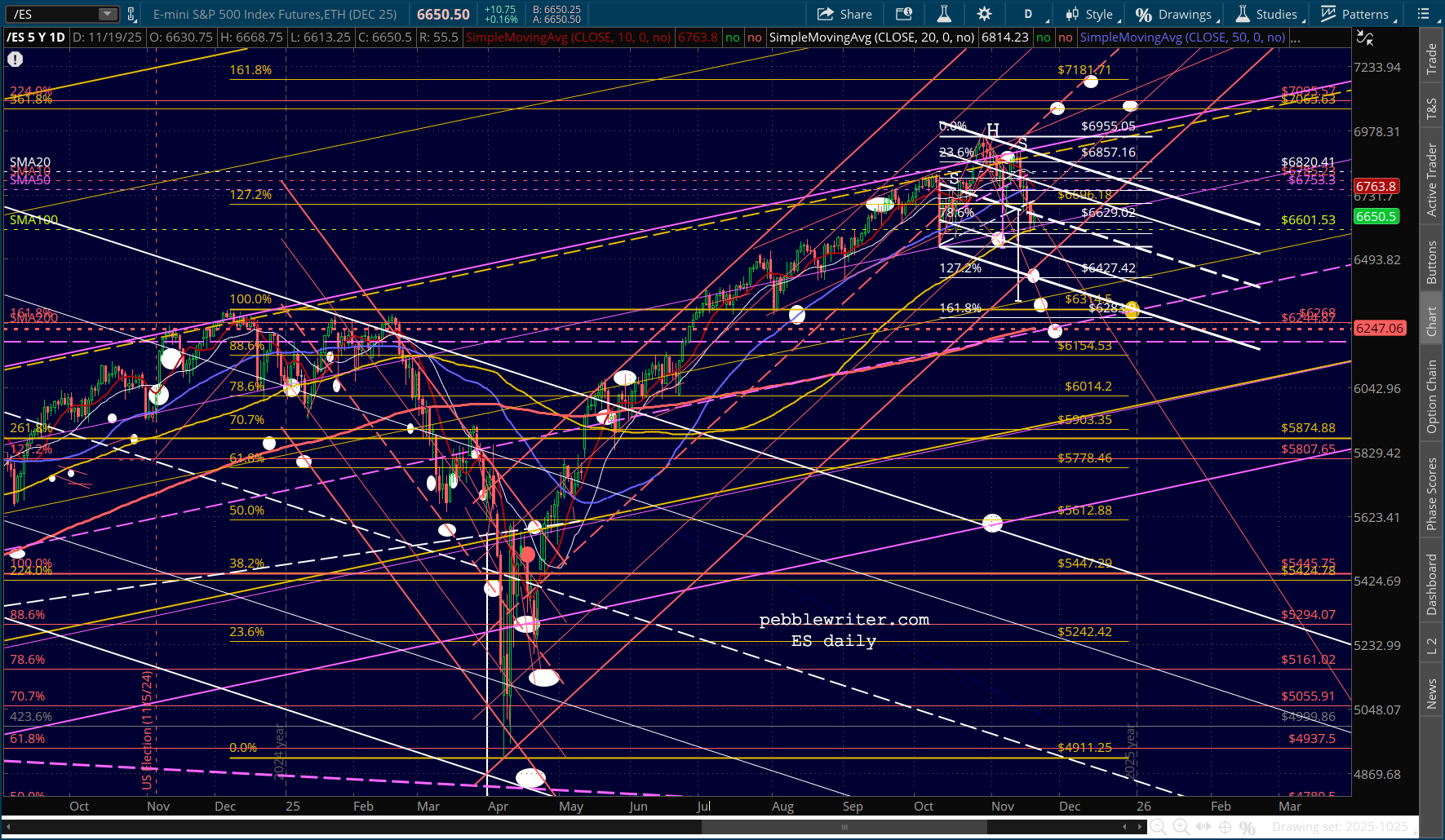Image resolution: width=1445 pixels, height=840 pixels.
Task: Open the Edit Studies flask icon
Action: (944, 14)
